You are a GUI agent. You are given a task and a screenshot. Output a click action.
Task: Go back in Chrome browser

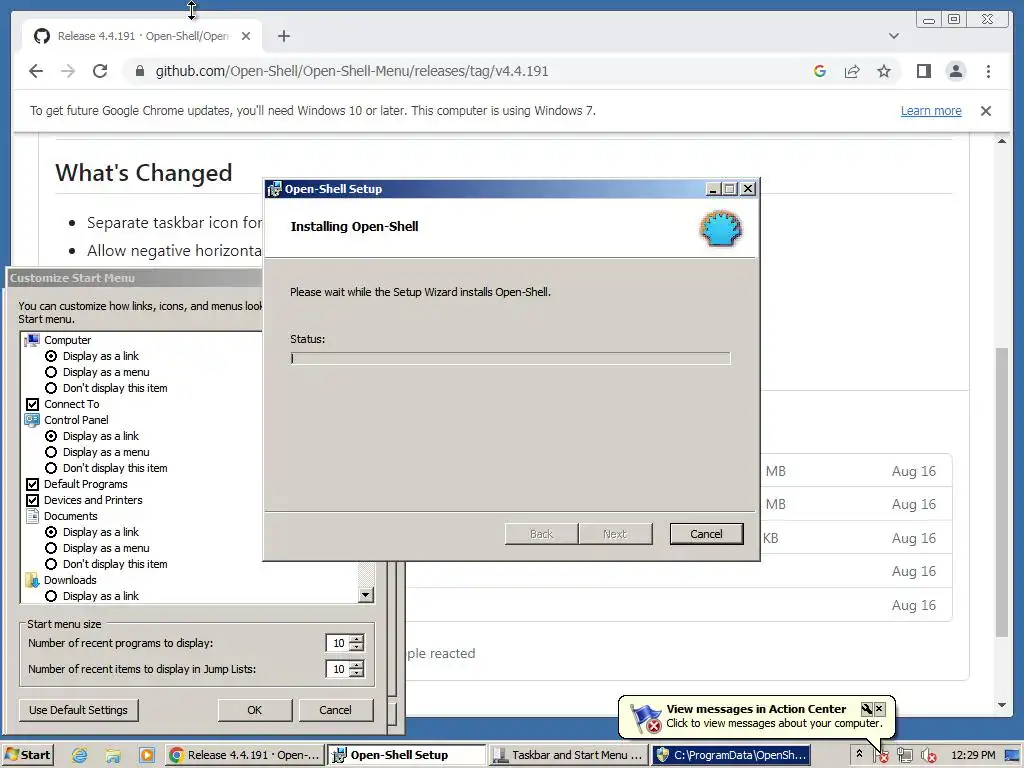(36, 71)
